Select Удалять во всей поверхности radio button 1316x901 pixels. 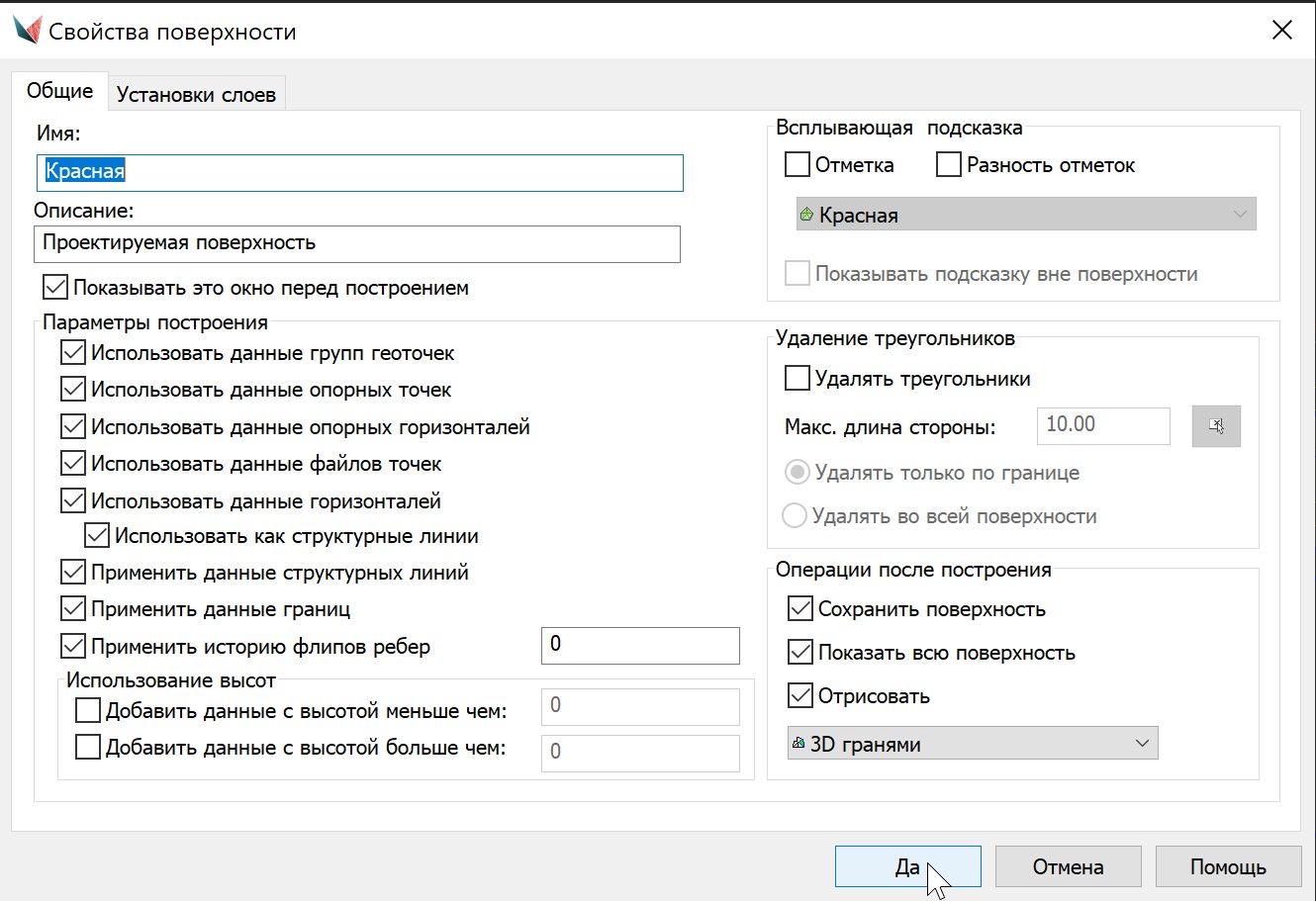click(x=795, y=516)
